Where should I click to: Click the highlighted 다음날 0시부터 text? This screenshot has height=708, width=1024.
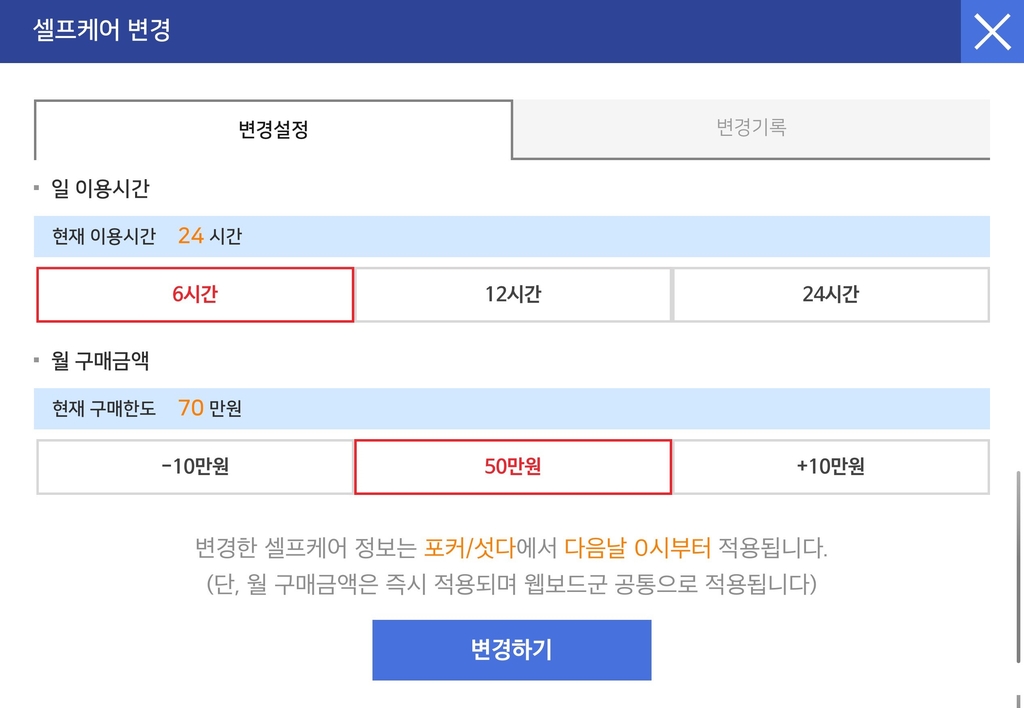pos(638,548)
